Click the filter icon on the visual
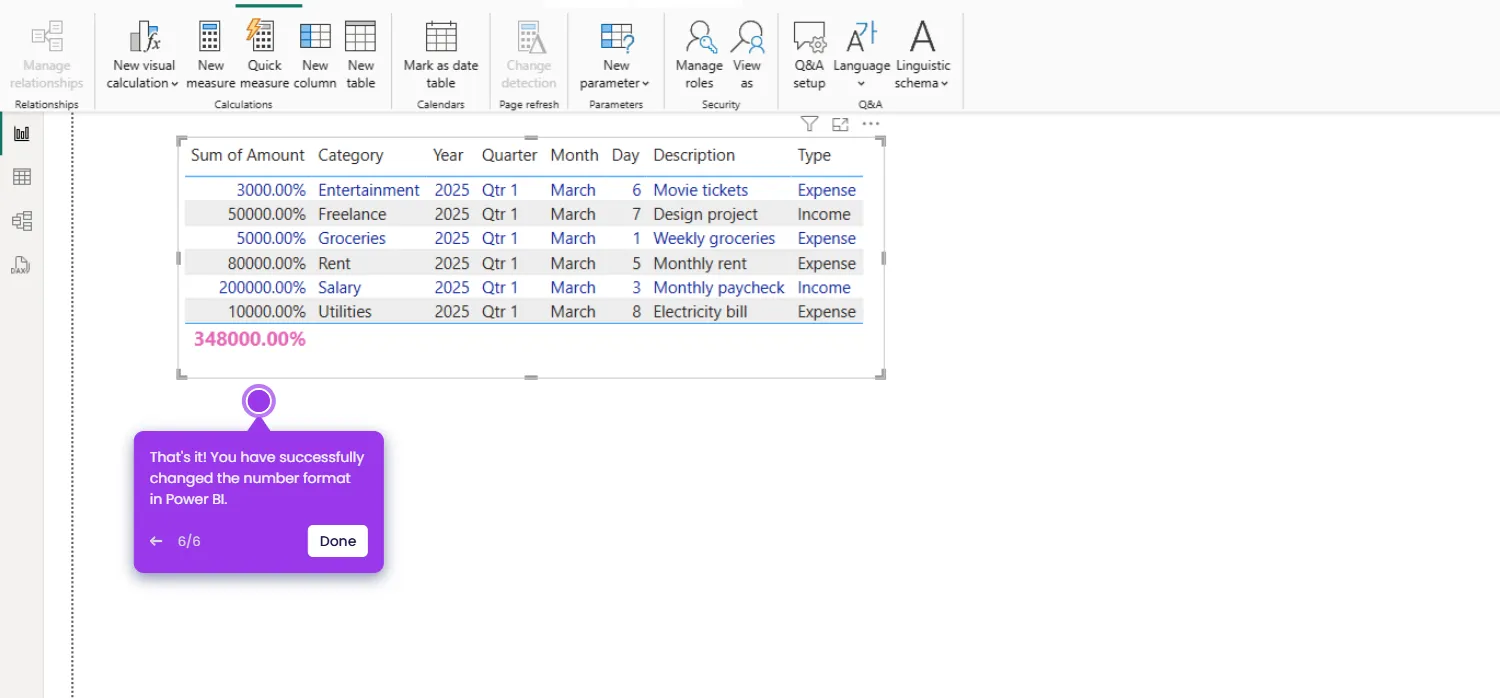 pyautogui.click(x=810, y=124)
